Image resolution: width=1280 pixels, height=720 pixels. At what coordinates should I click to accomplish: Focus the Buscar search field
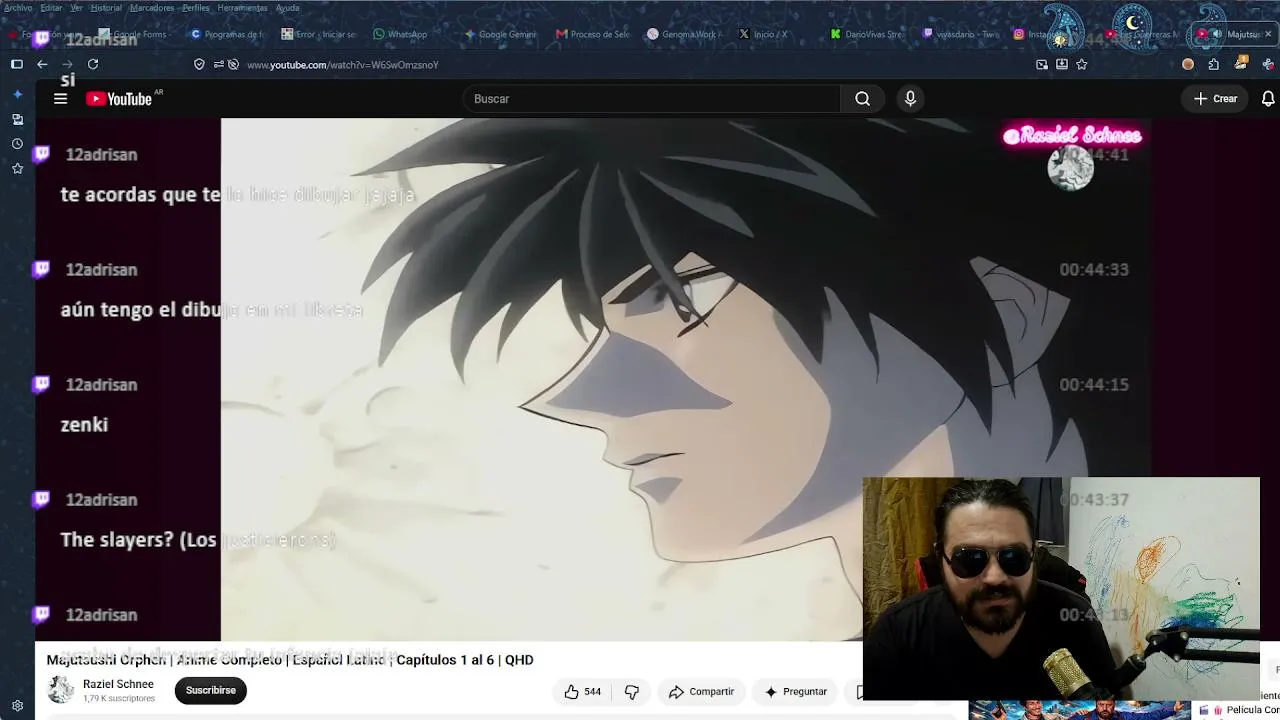tap(652, 99)
